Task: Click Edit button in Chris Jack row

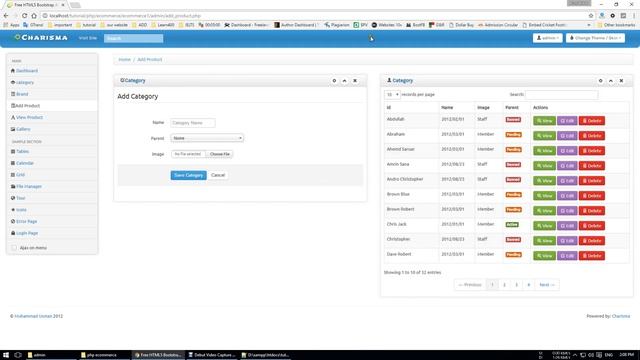Action: 567,226
